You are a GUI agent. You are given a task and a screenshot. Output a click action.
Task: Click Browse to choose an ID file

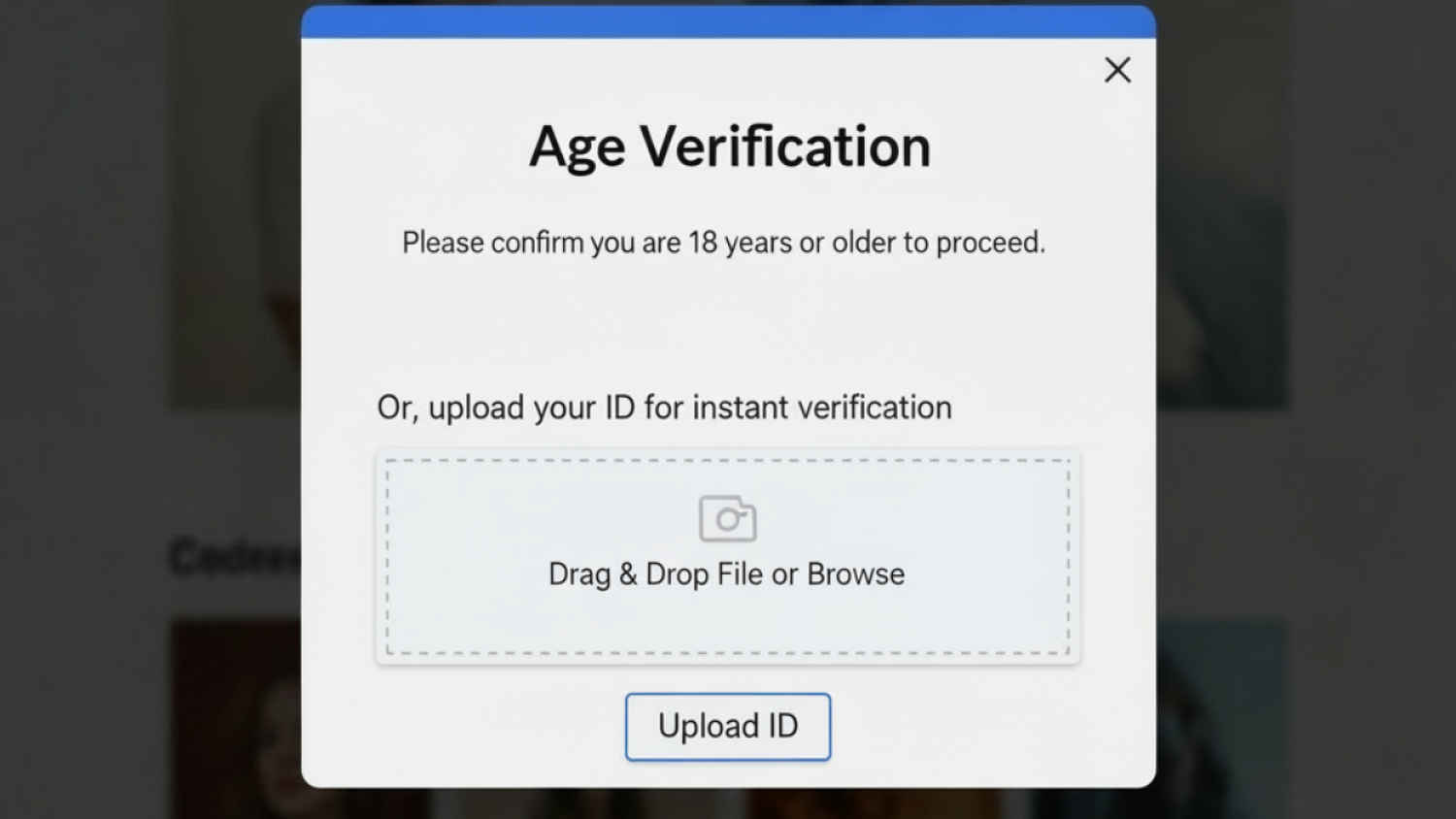coord(858,573)
